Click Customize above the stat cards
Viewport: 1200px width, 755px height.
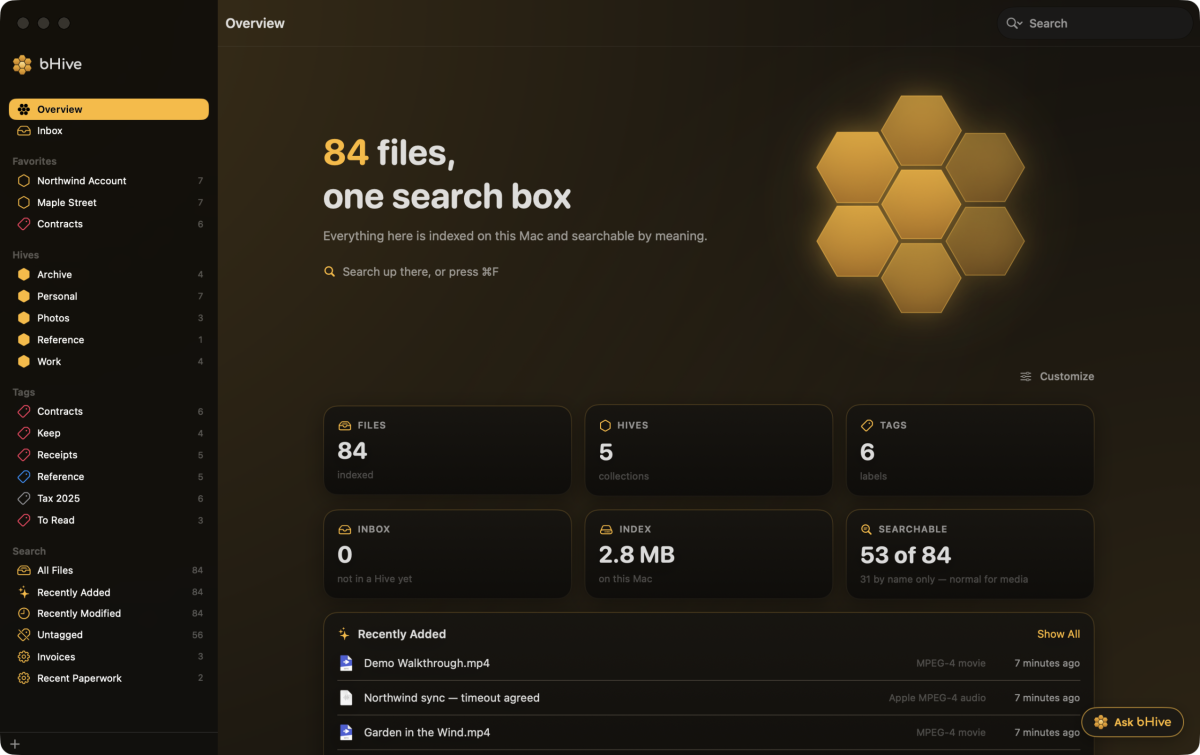pos(1057,376)
